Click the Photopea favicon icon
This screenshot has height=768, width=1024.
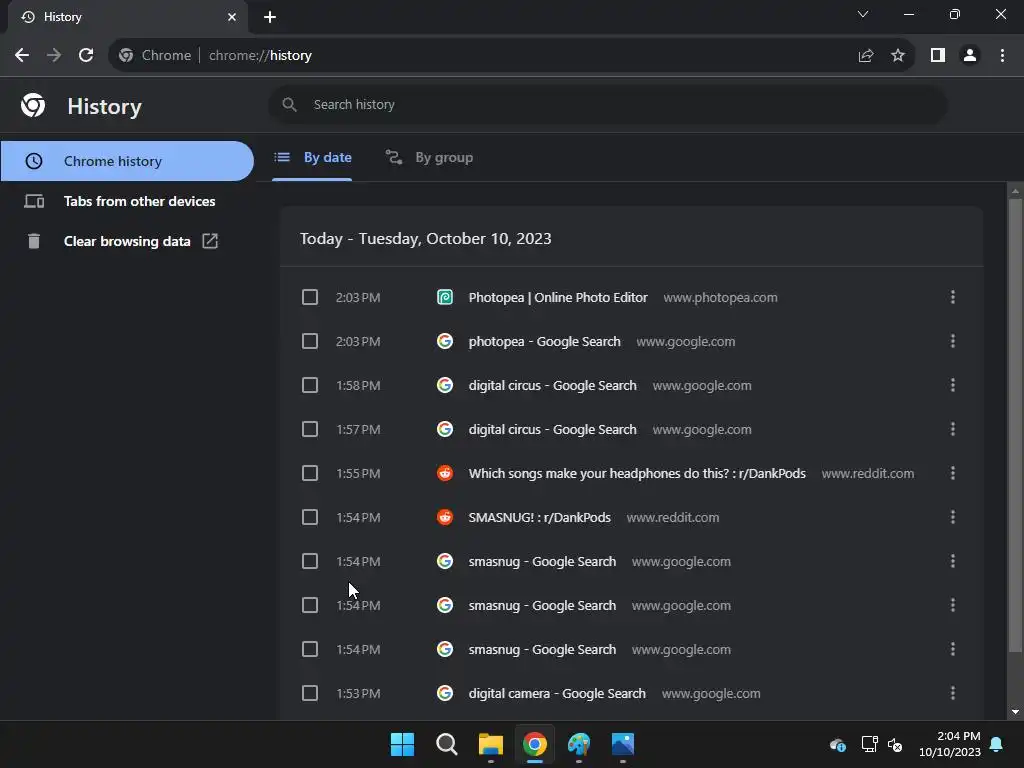445,298
